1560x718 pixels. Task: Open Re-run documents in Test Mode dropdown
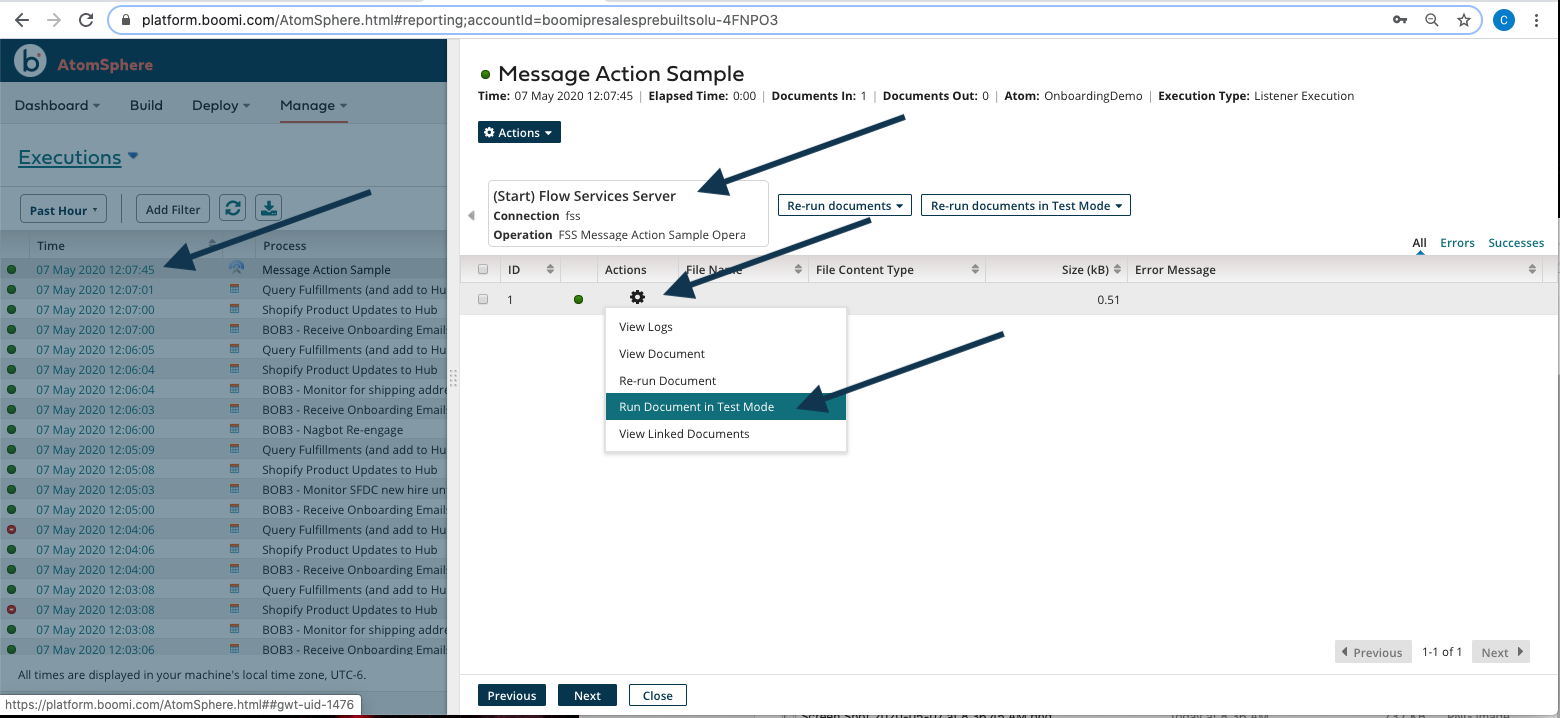(1026, 205)
